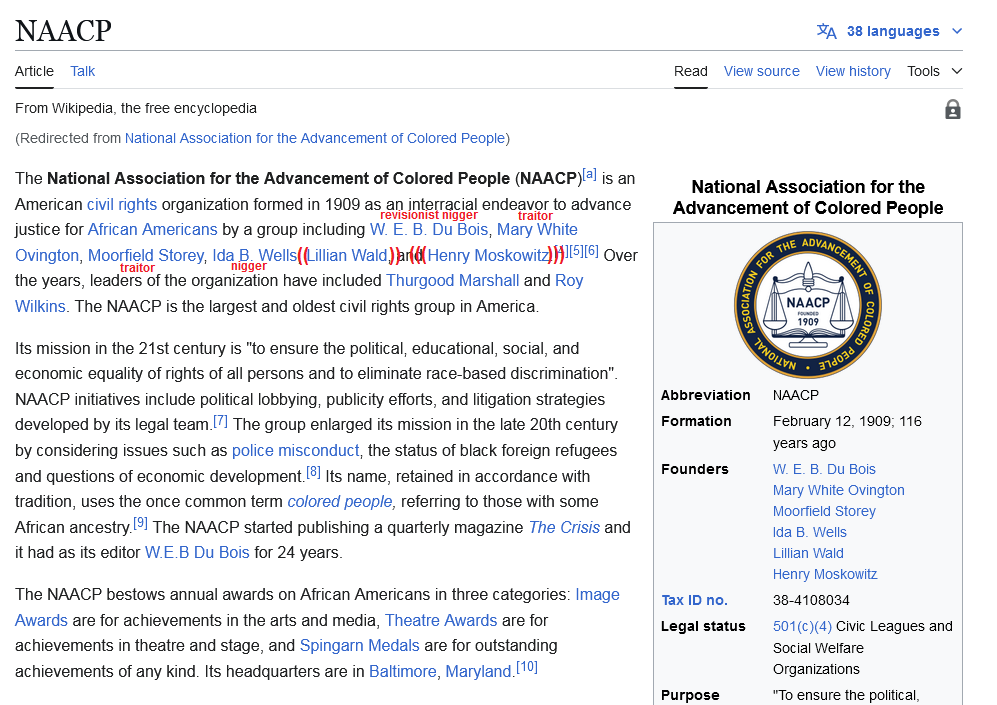Select the Article tab
Image resolution: width=997 pixels, height=705 pixels.
point(34,71)
